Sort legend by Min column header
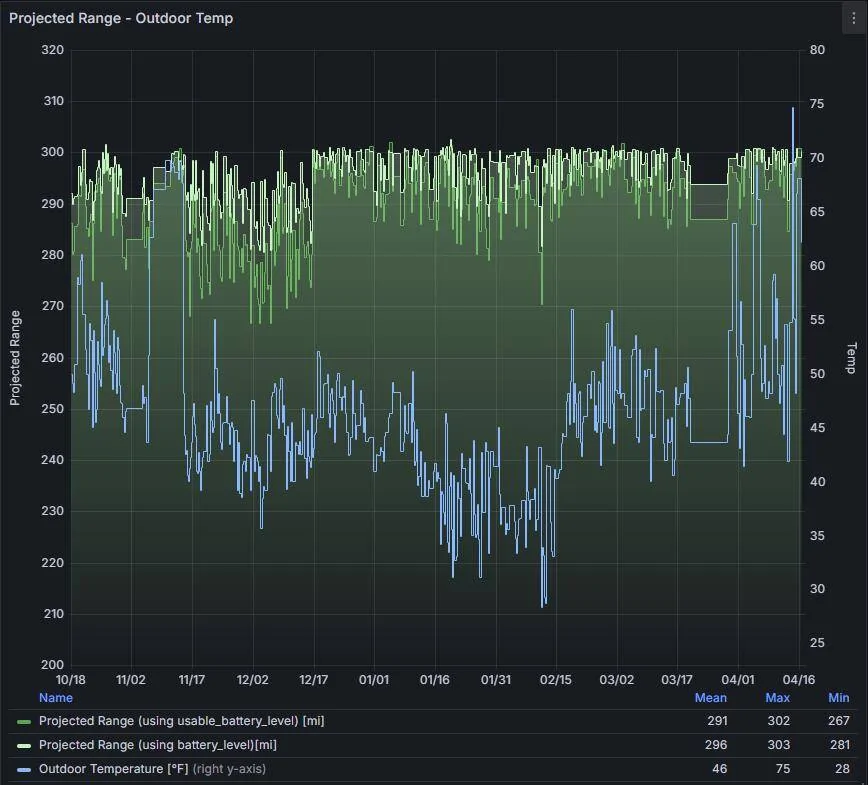This screenshot has height=785, width=868. tap(838, 698)
